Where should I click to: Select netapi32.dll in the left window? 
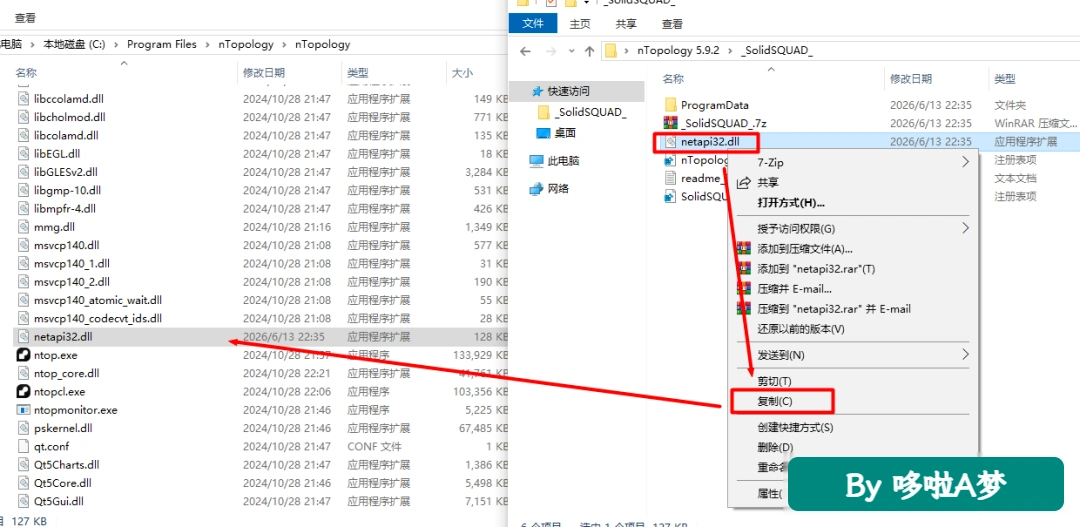pyautogui.click(x=63, y=337)
